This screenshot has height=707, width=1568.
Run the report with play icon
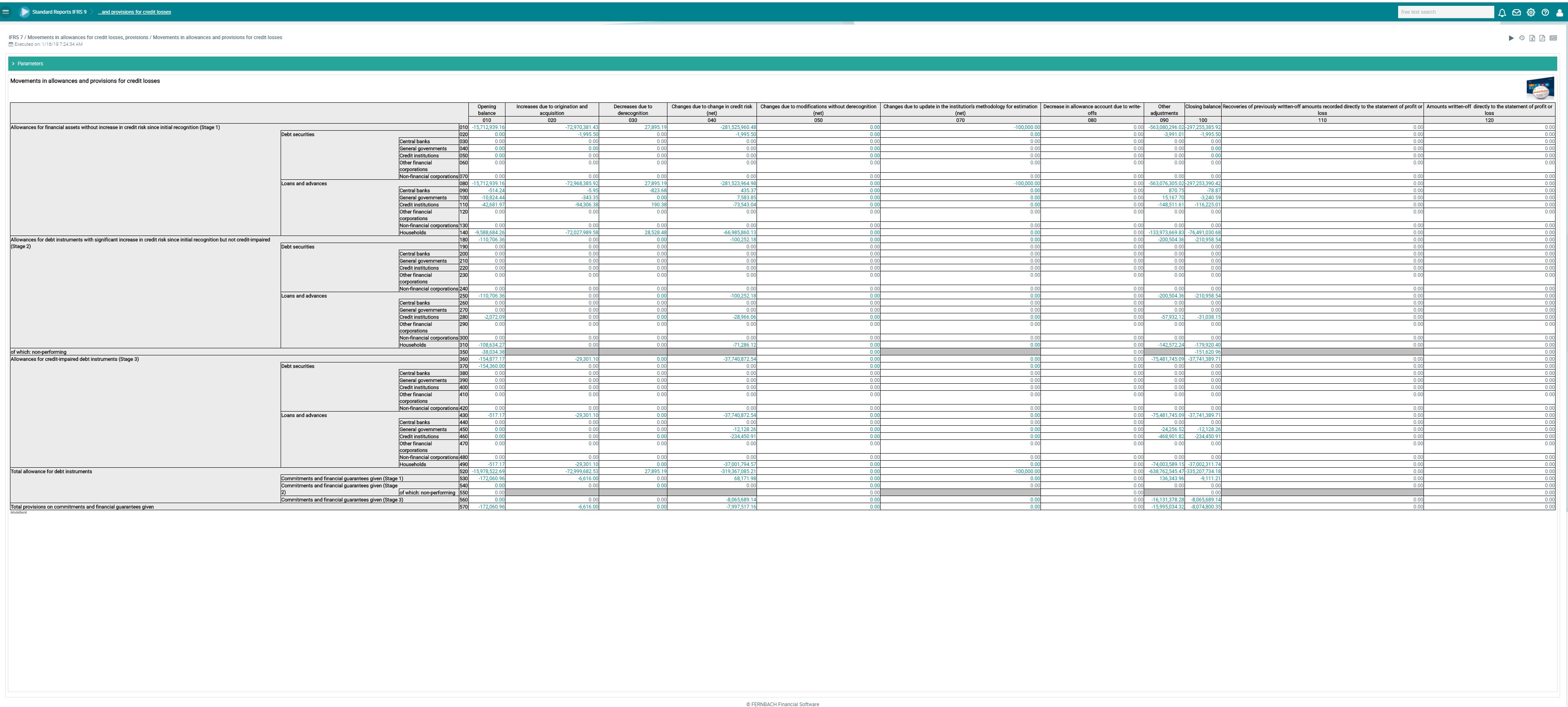pos(1511,38)
